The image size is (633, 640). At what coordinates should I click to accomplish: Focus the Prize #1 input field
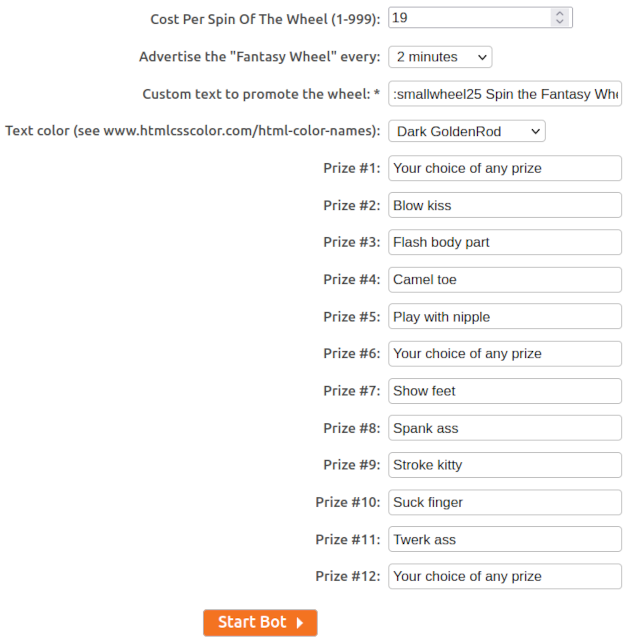tap(505, 168)
